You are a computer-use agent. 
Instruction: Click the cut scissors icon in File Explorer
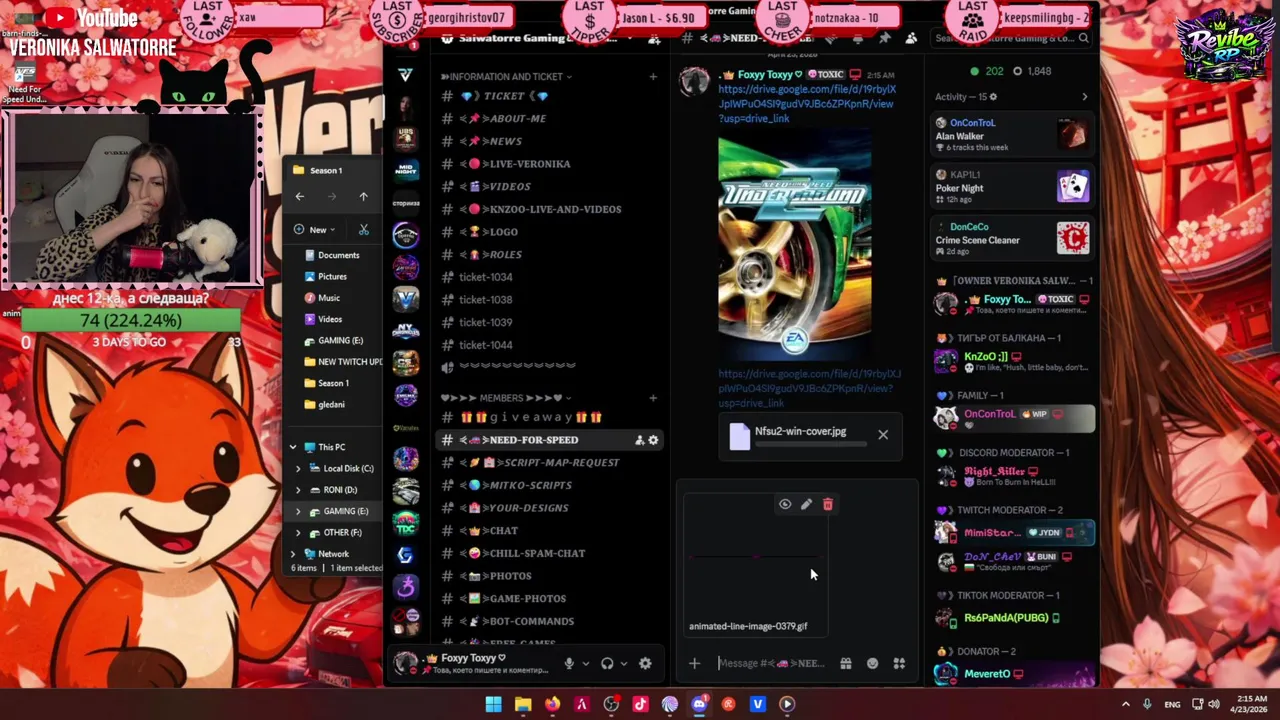364,230
